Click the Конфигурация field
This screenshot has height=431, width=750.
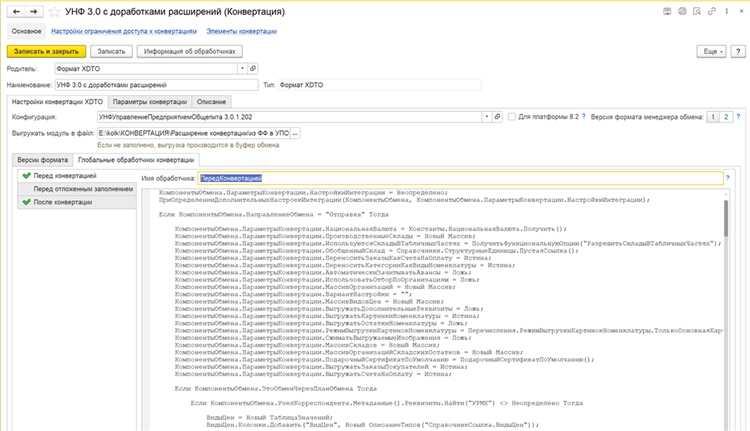tap(289, 117)
